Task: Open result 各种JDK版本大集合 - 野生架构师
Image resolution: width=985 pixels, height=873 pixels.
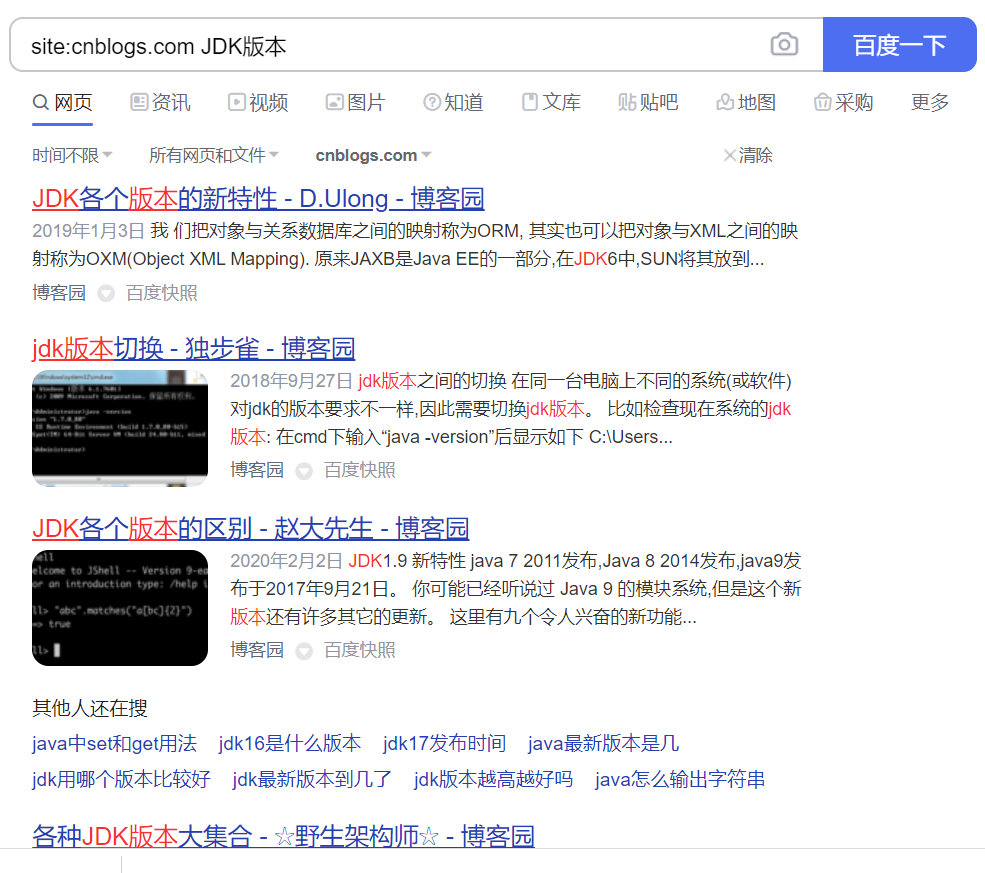Action: tap(283, 836)
